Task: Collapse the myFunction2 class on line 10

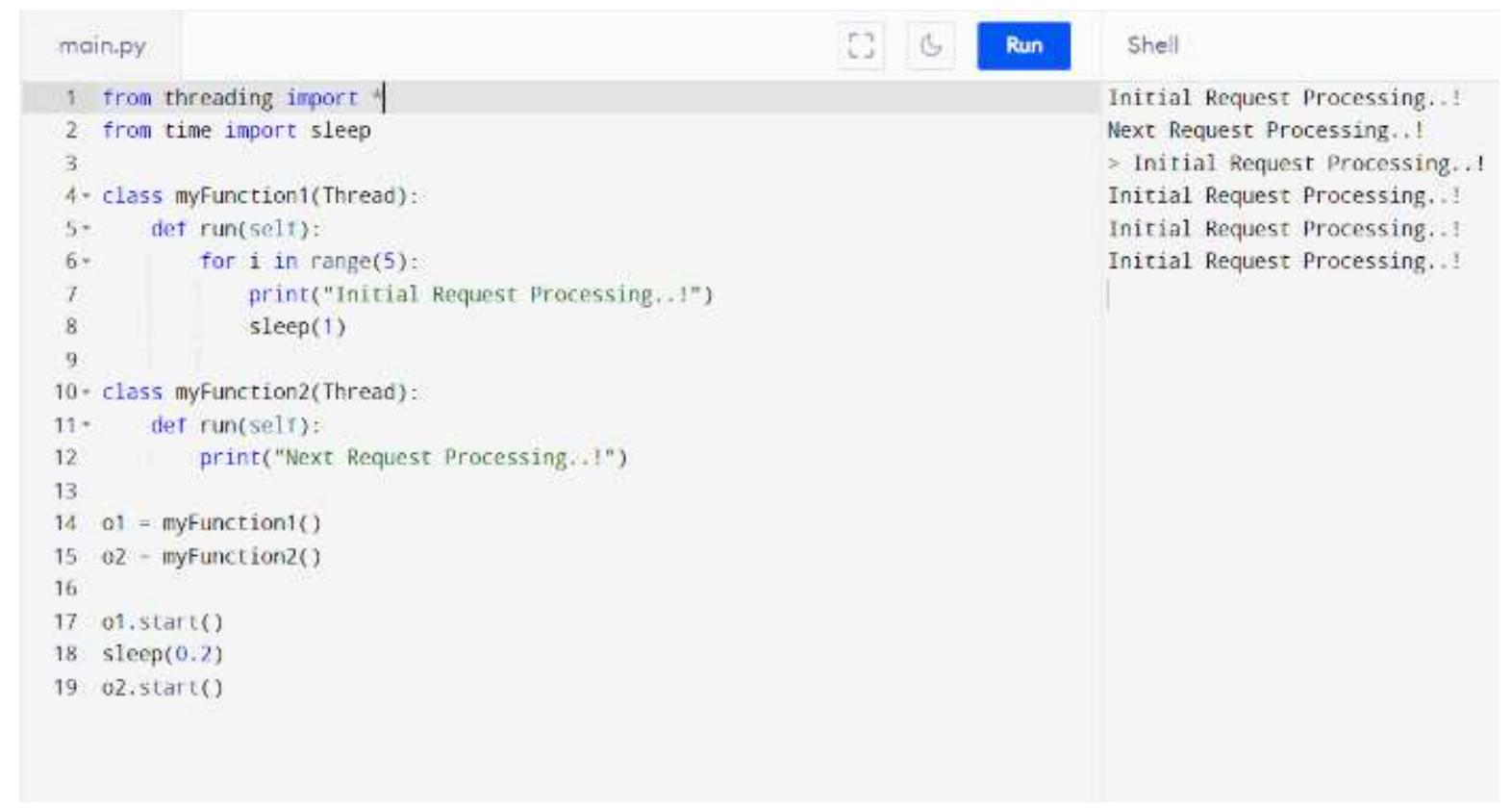Action: [87, 392]
